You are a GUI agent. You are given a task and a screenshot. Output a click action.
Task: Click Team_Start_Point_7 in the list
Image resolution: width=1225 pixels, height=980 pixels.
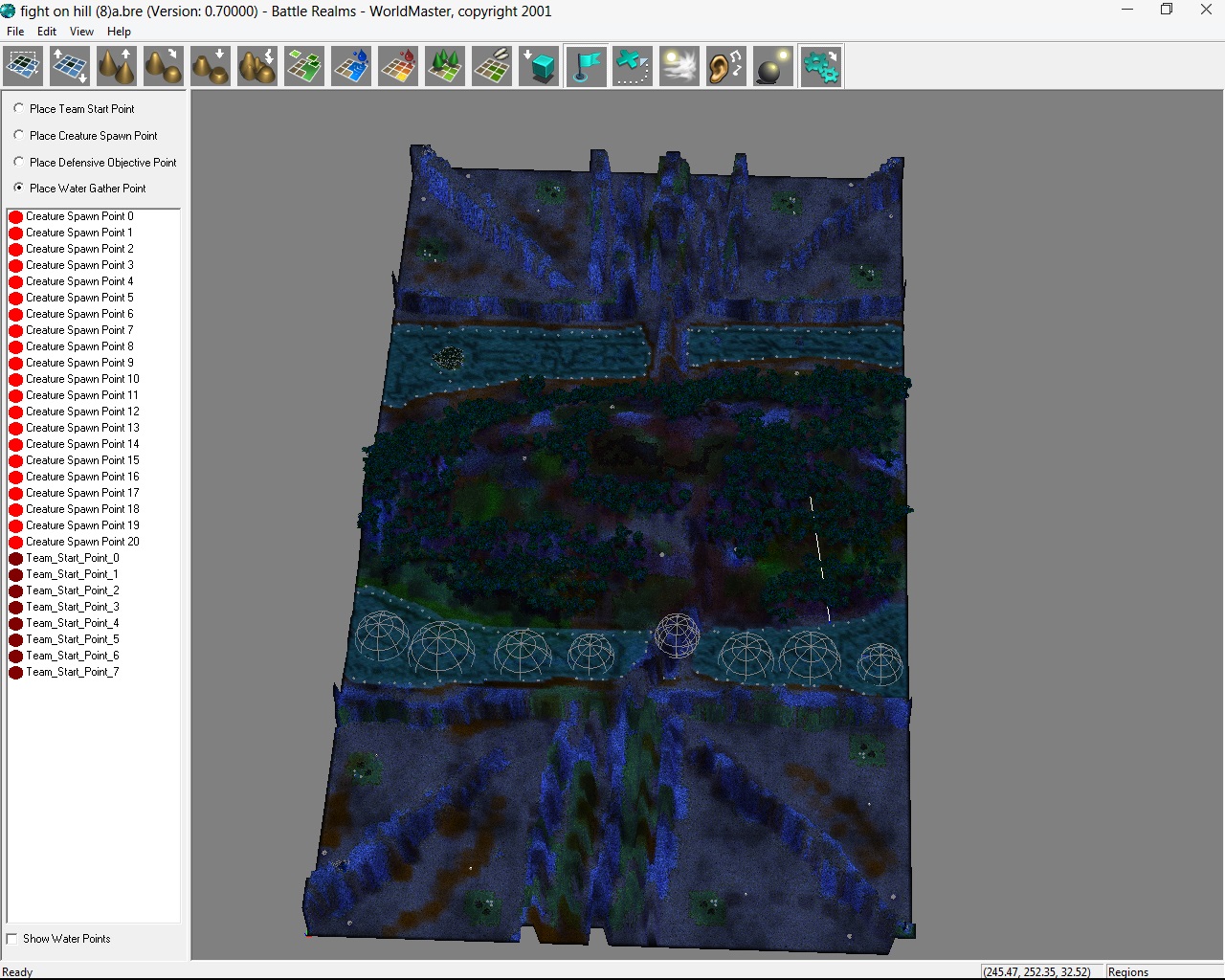point(64,672)
